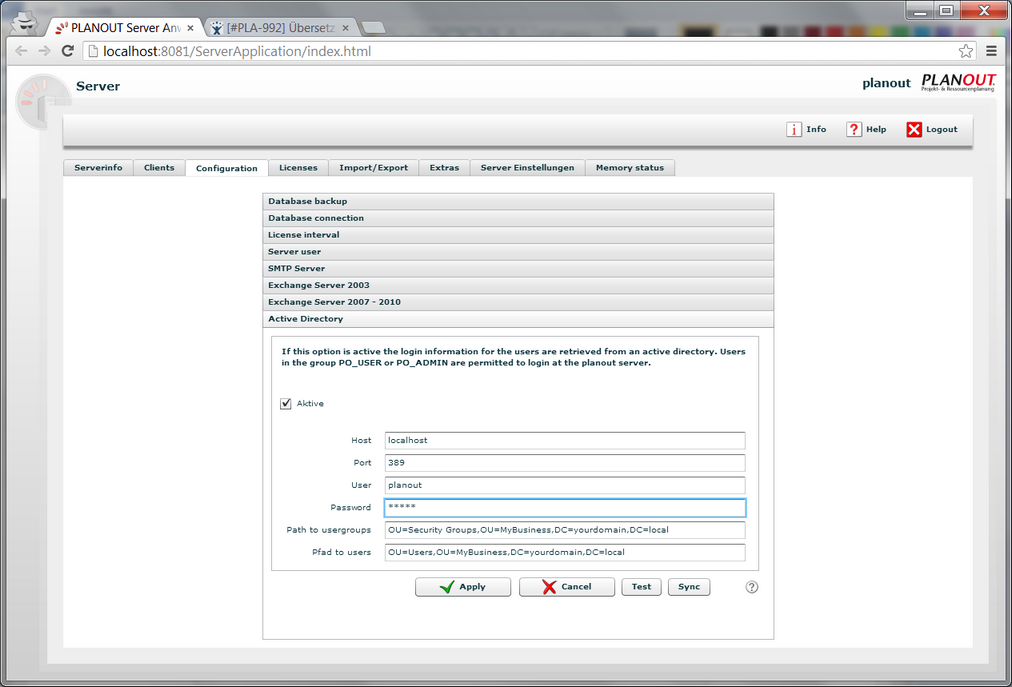Image resolution: width=1012 pixels, height=687 pixels.
Task: Click the 'planout' username text in header
Action: click(886, 83)
